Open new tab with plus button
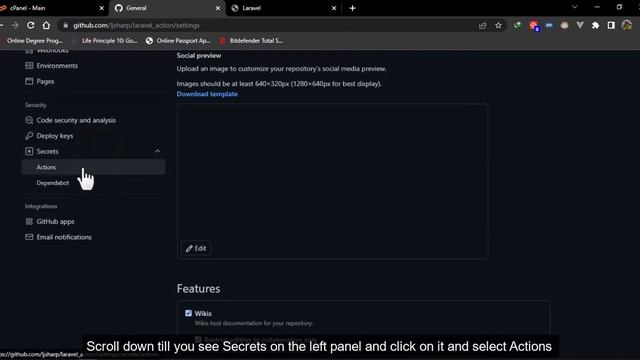This screenshot has width=640, height=360. pos(353,8)
